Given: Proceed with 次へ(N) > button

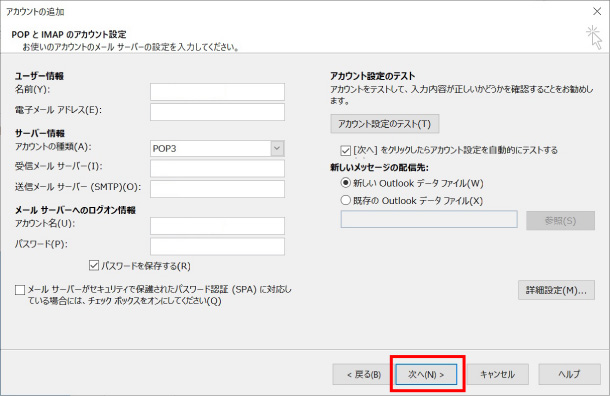Looking at the screenshot, I should [426, 374].
